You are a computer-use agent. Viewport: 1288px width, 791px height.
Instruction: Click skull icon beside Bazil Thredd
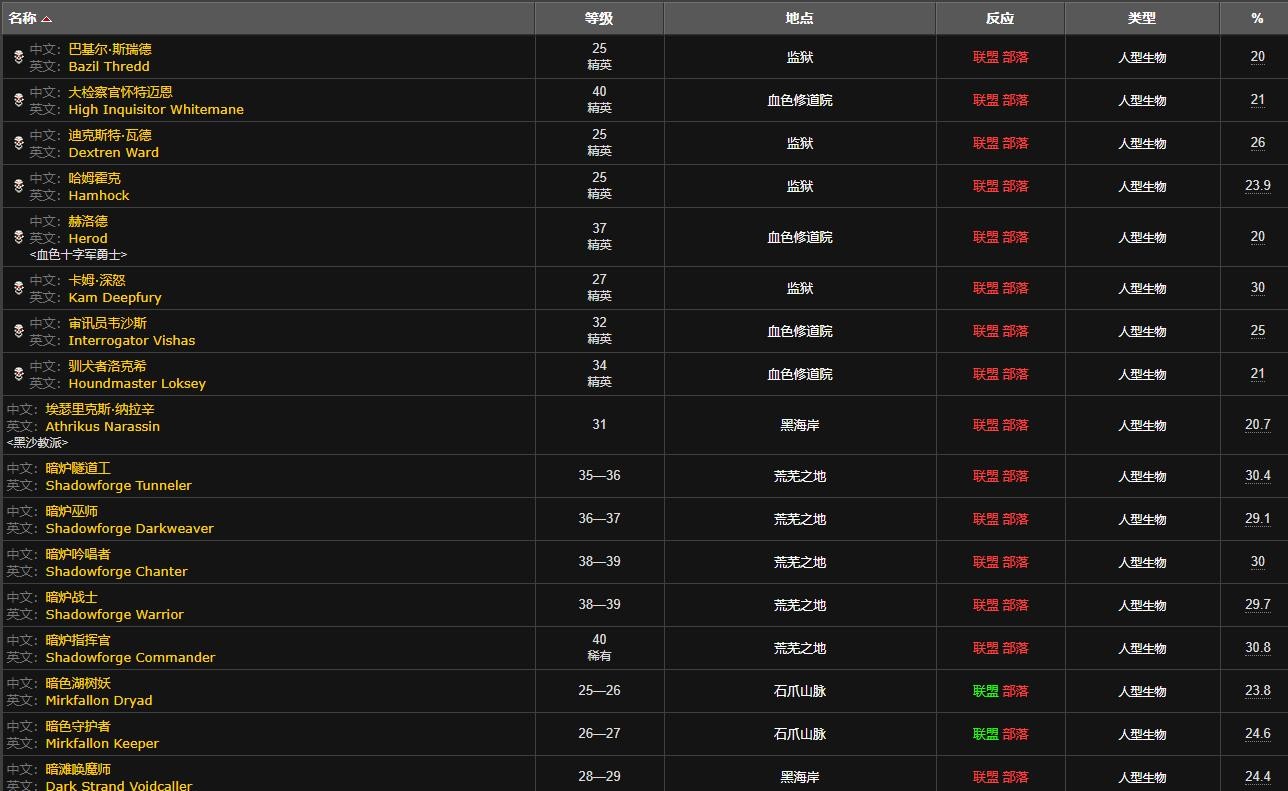18,57
